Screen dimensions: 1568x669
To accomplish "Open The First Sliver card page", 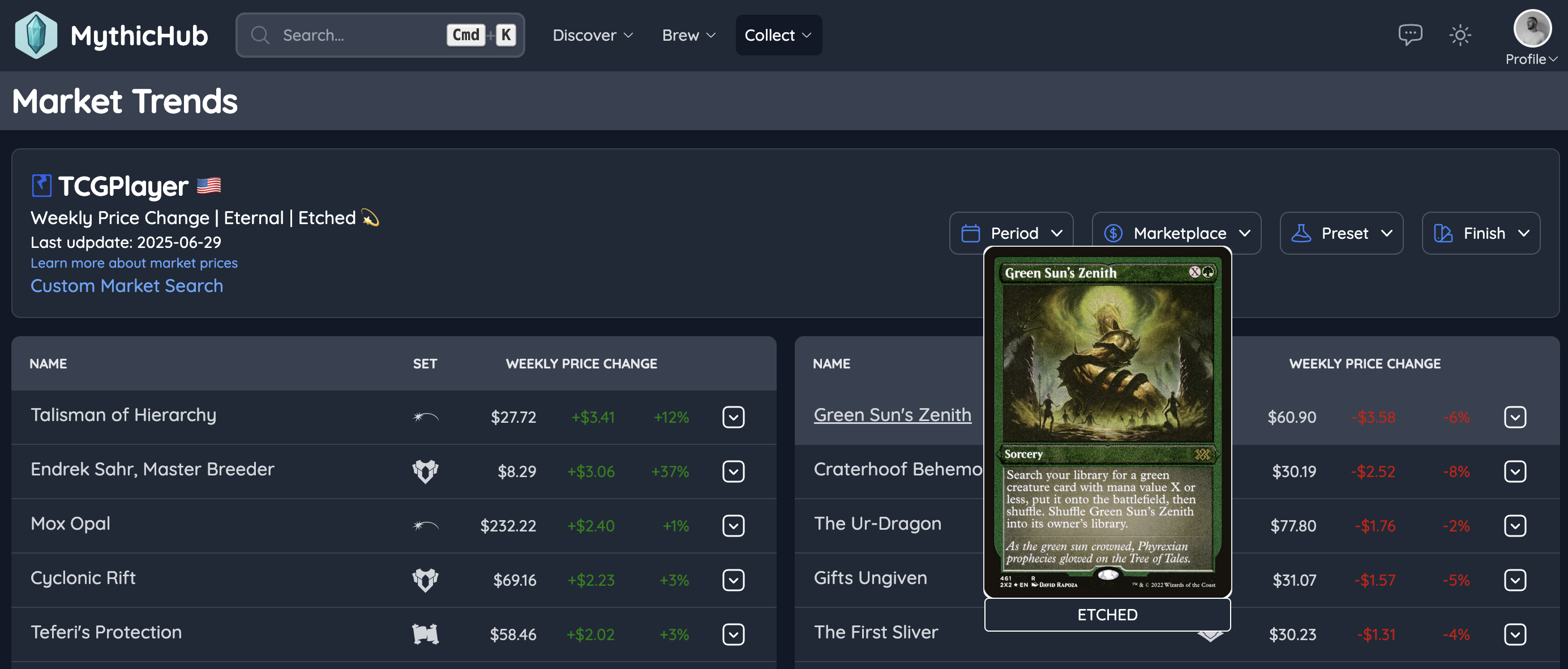I will click(x=876, y=631).
